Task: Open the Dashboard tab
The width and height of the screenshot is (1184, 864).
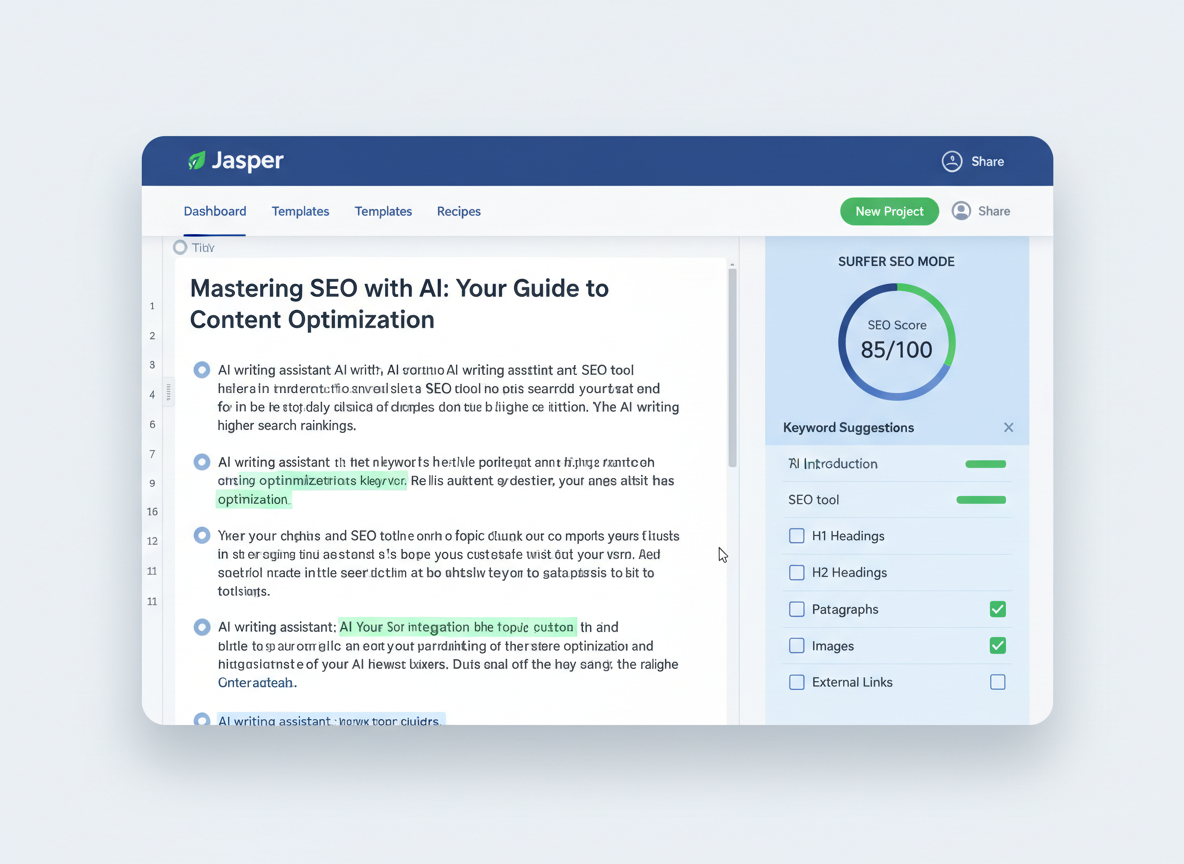Action: [214, 211]
